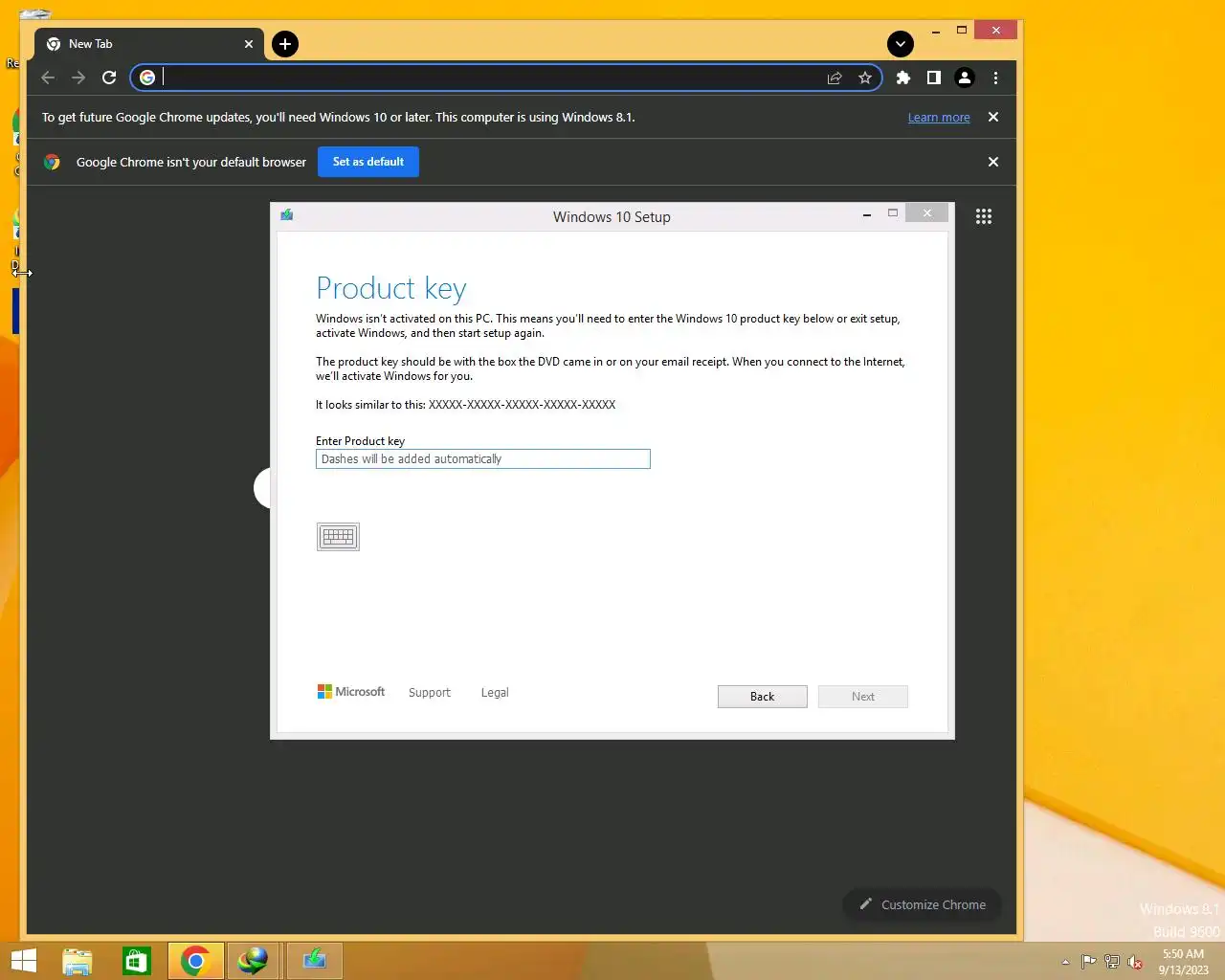Click Chrome back navigation arrow
1225x980 pixels.
tap(48, 78)
